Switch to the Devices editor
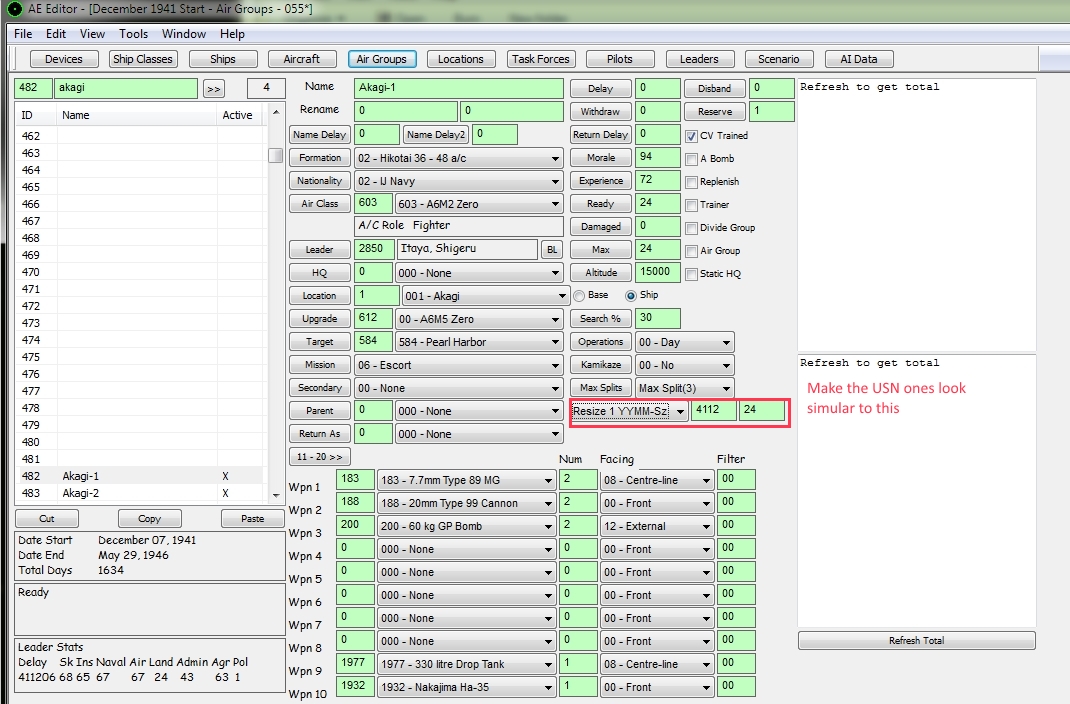1070x704 pixels. click(63, 59)
